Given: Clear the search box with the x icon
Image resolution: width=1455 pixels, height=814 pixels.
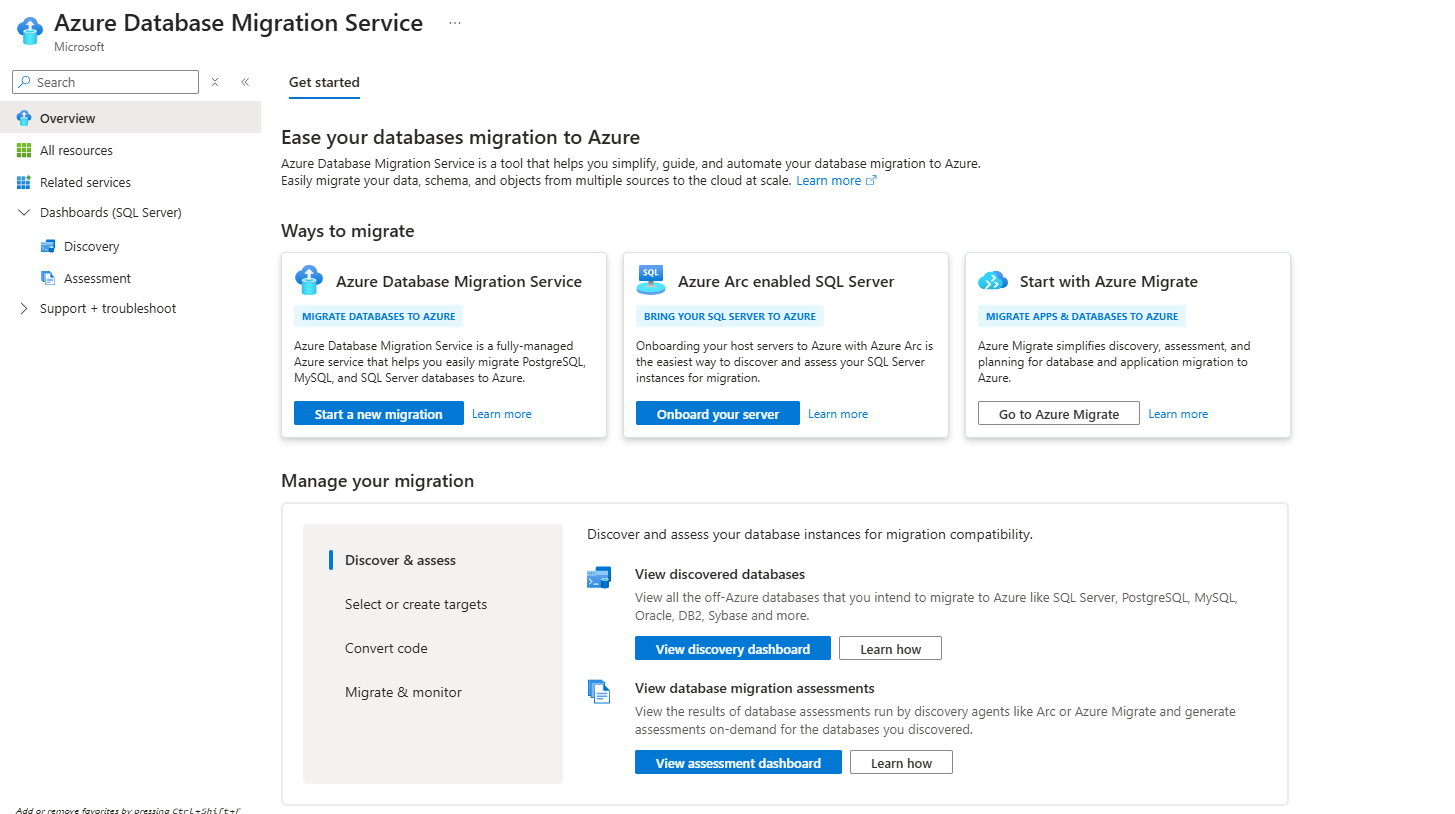Looking at the screenshot, I should click(x=215, y=81).
